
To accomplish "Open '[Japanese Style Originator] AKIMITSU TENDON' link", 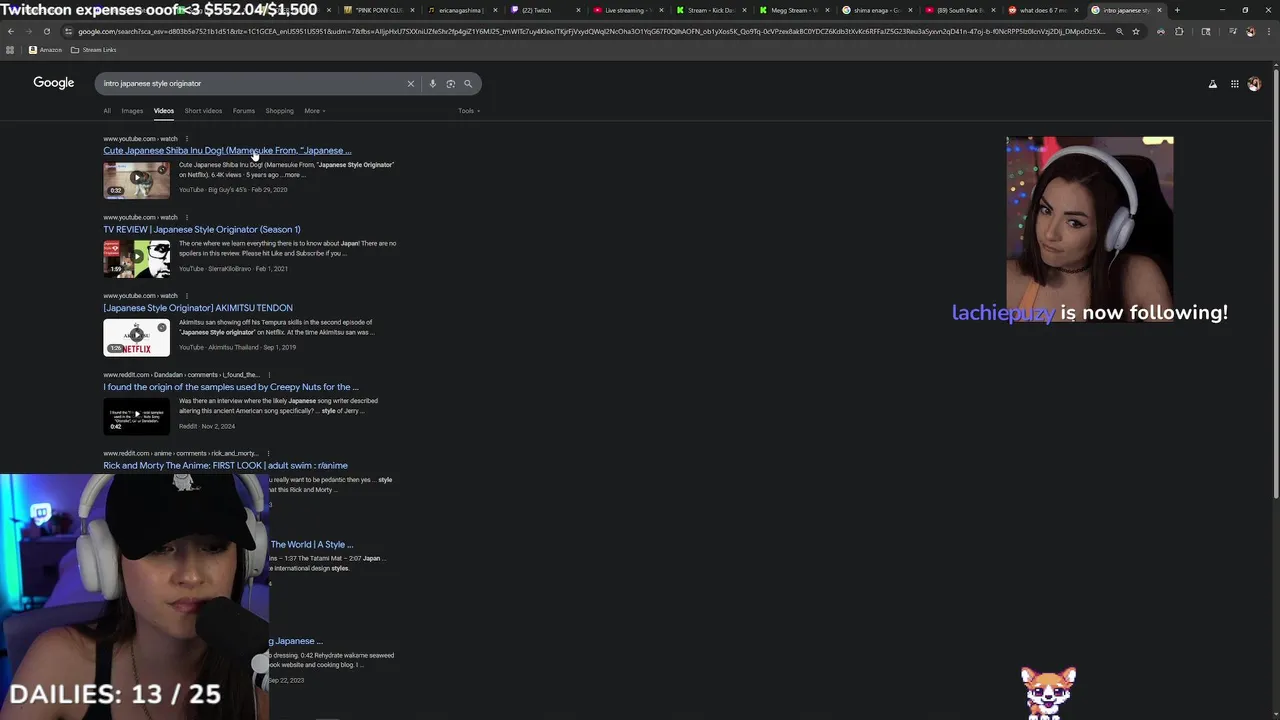I will coord(198,308).
